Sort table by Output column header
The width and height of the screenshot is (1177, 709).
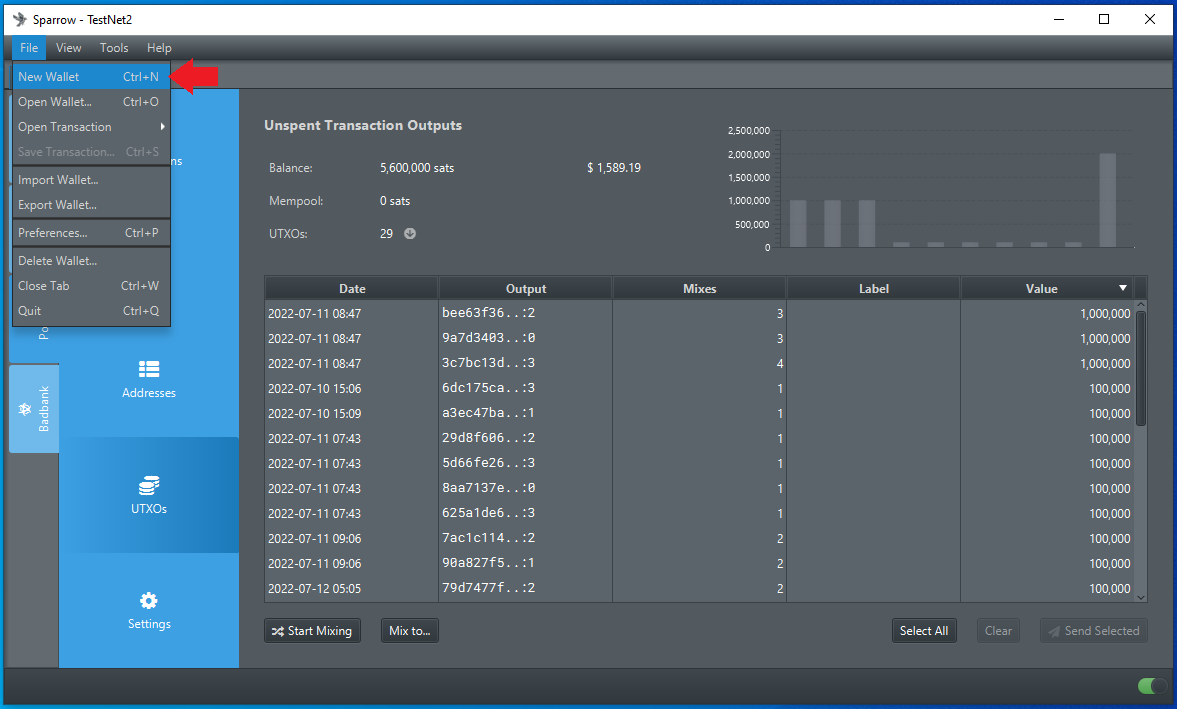(x=525, y=288)
